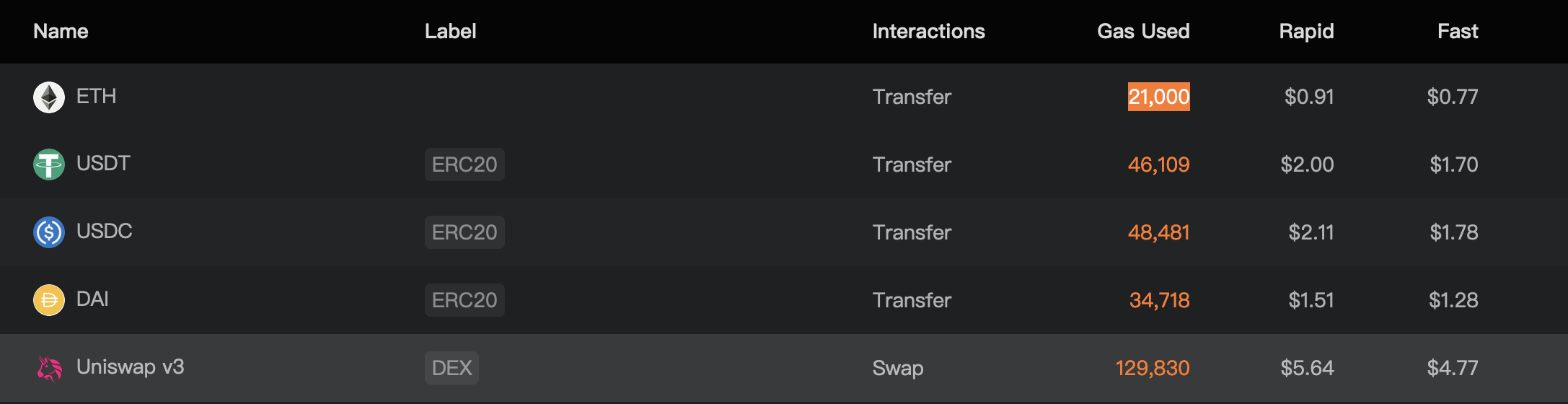Click the ERC20 label on USDT row
The image size is (1568, 404).
464,164
